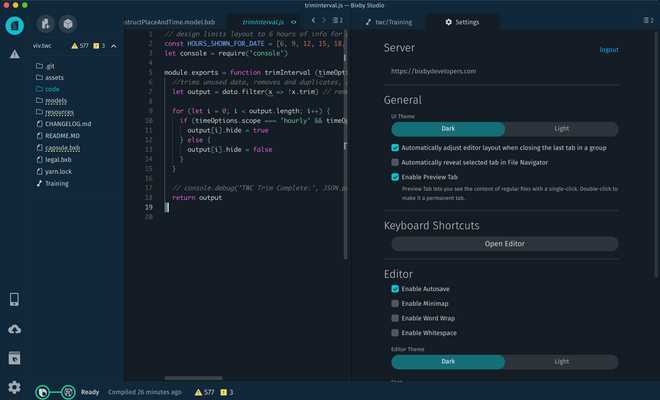Click the code editor vertical scrollbar

click(x=346, y=143)
